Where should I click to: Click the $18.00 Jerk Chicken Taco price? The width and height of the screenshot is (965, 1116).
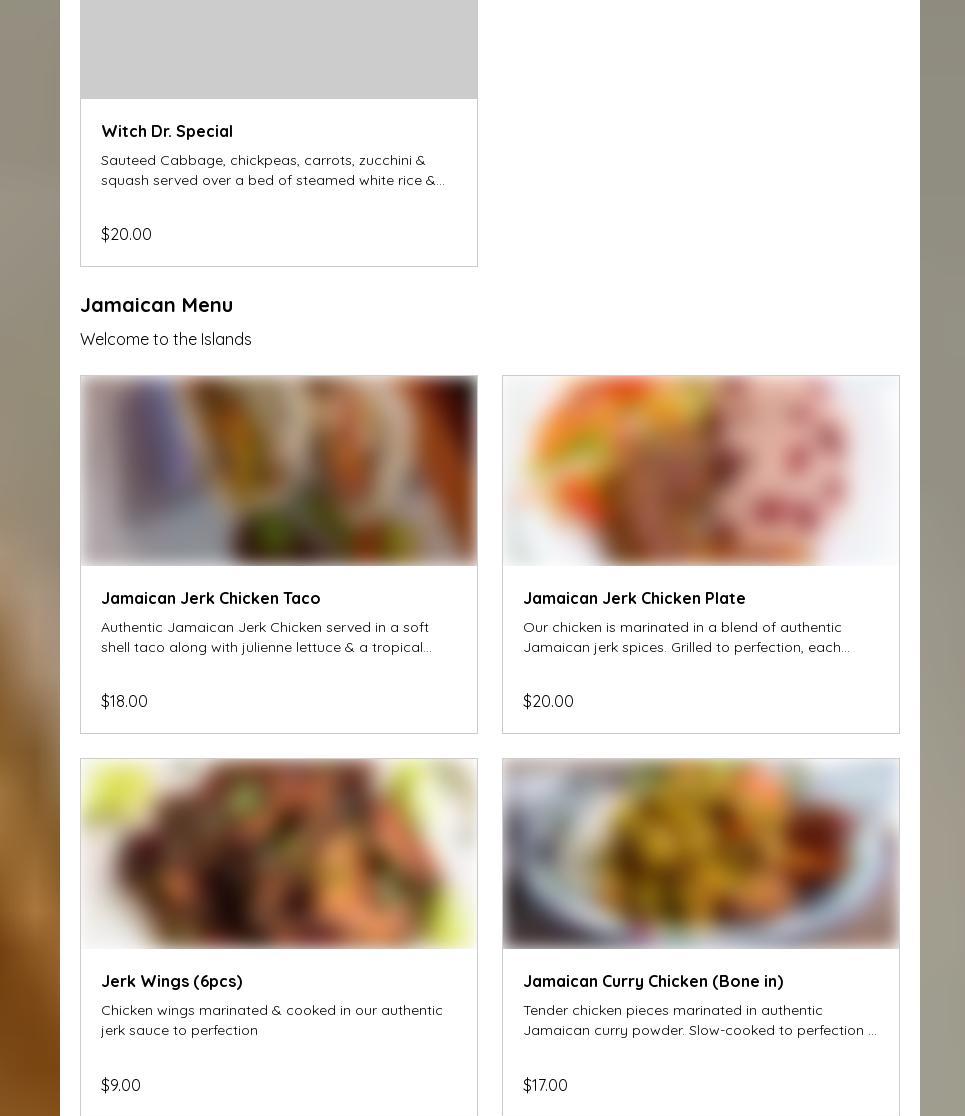125,701
